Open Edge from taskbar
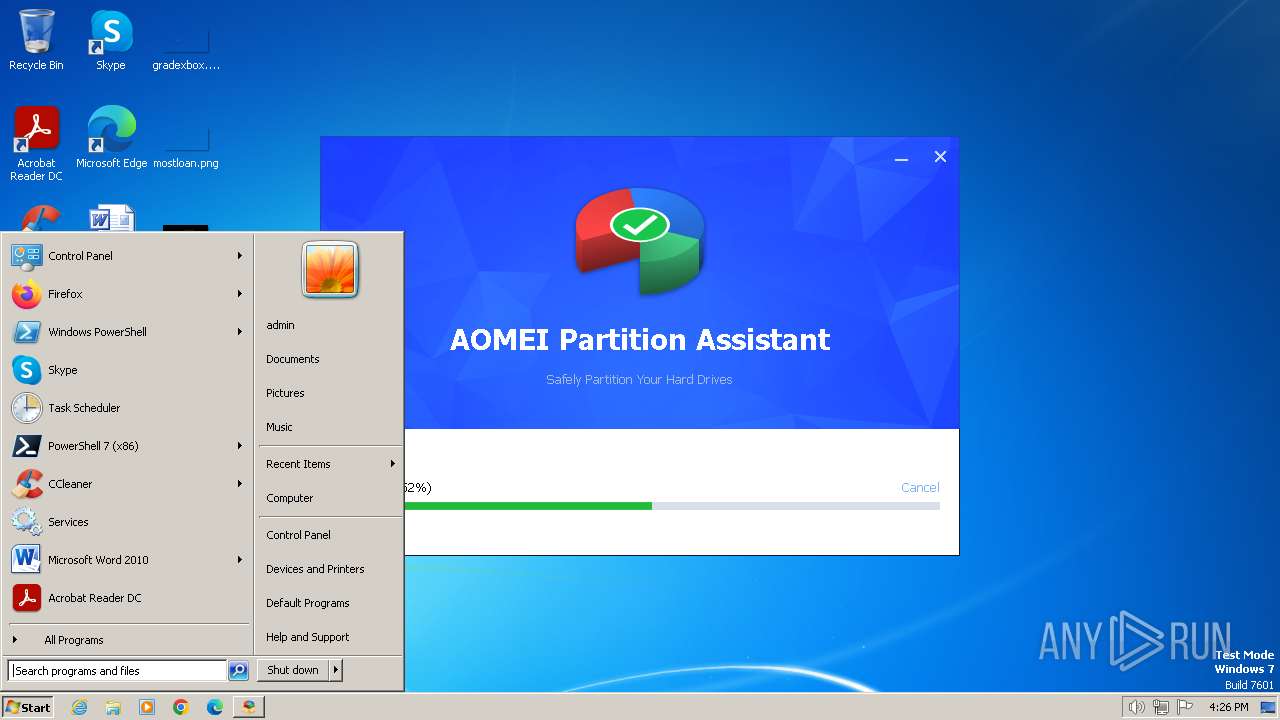1280x720 pixels. click(215, 707)
